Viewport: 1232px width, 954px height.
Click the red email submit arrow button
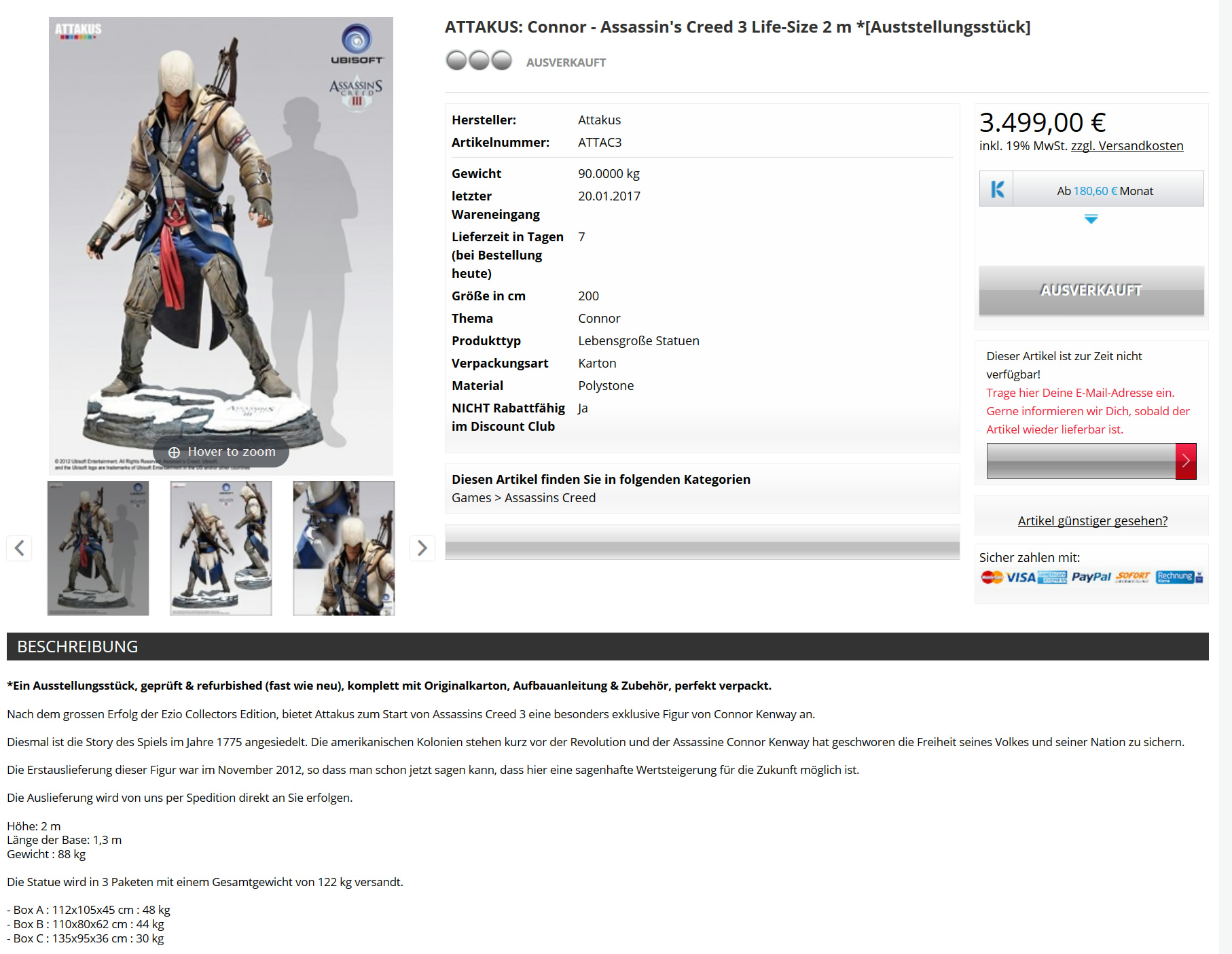pyautogui.click(x=1186, y=461)
